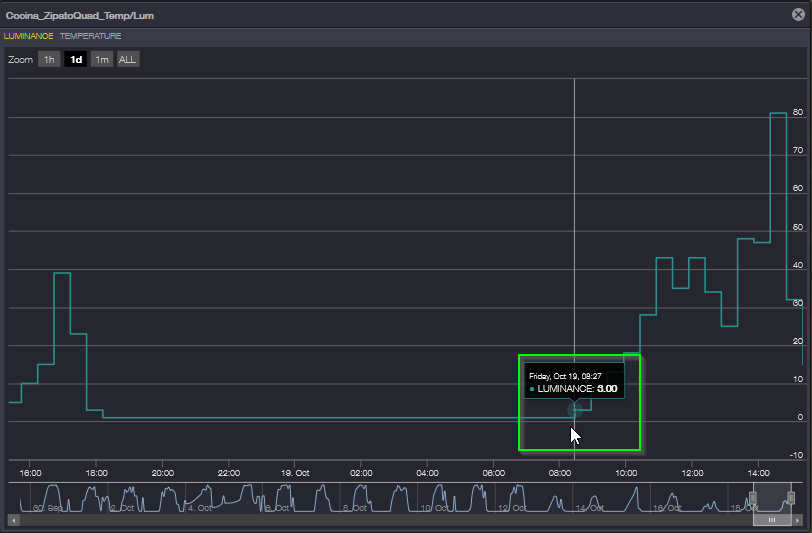Screen dimensions: 812x533
Task: Click the -10 y-axis label
Action: tap(796, 455)
